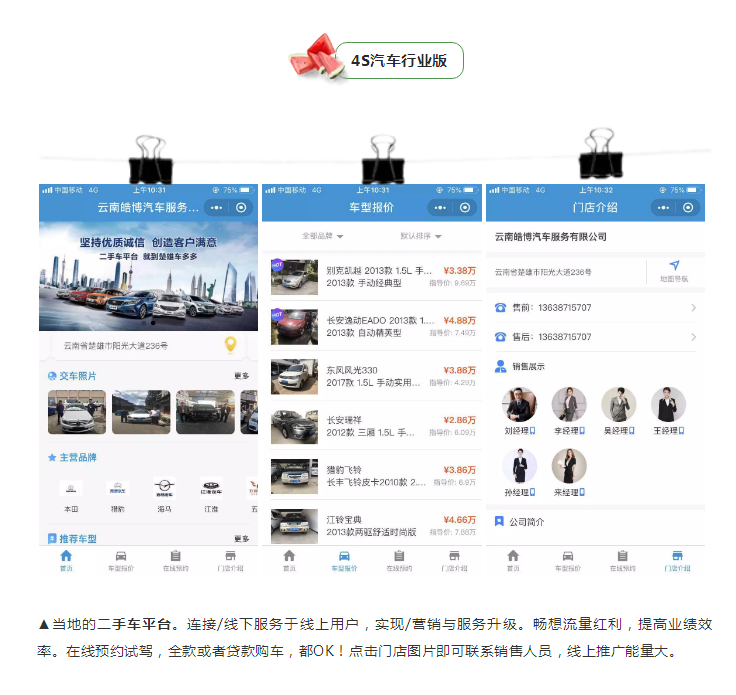Screen dimensions: 736x695
Task: Select the 海马 brand logo
Action: (164, 488)
